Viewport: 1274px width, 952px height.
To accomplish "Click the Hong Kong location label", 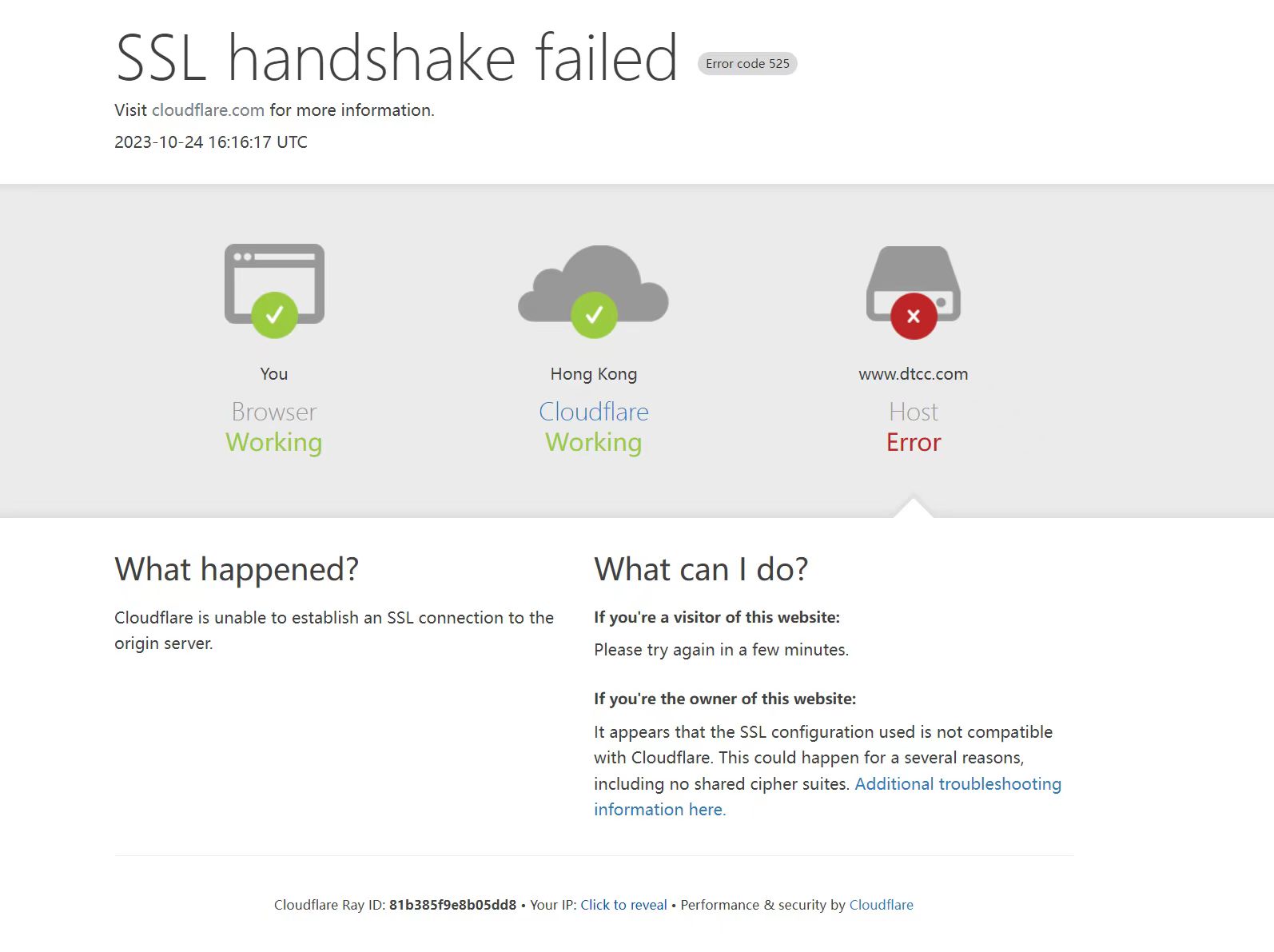I will coord(593,374).
